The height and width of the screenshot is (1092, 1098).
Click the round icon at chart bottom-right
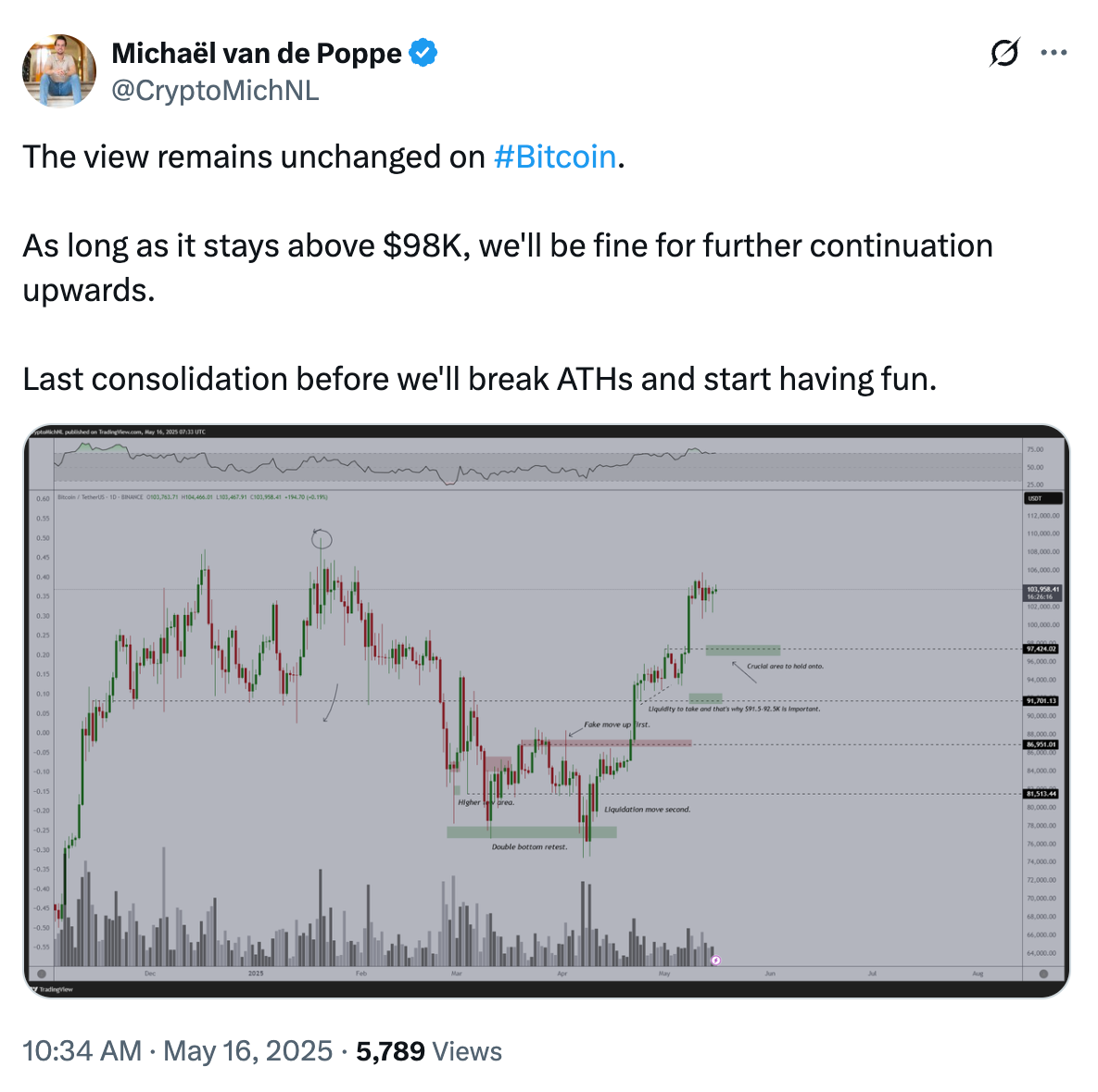click(x=1043, y=973)
